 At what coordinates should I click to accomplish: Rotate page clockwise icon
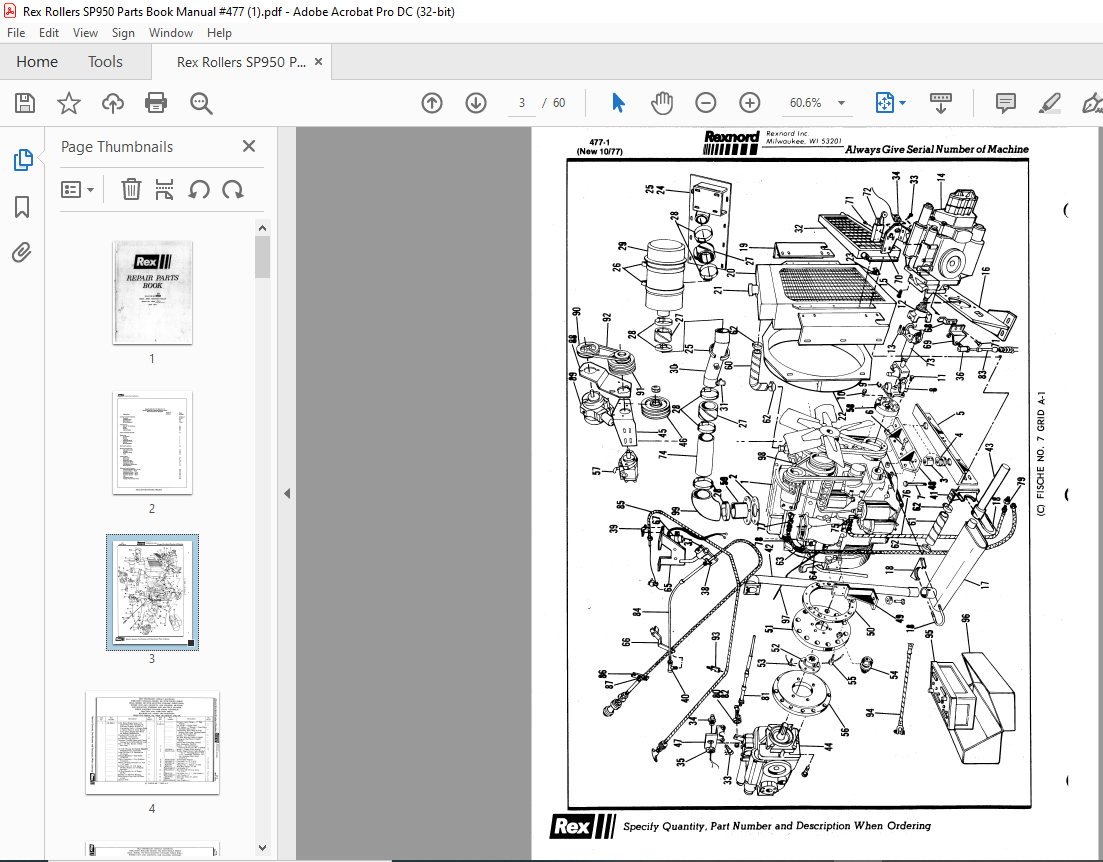(233, 189)
